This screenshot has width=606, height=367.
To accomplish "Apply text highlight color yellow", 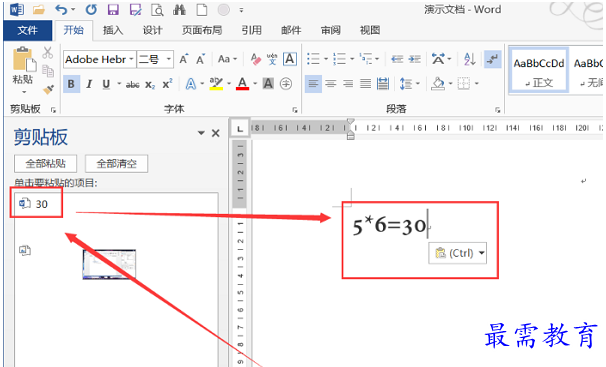I will tap(216, 83).
